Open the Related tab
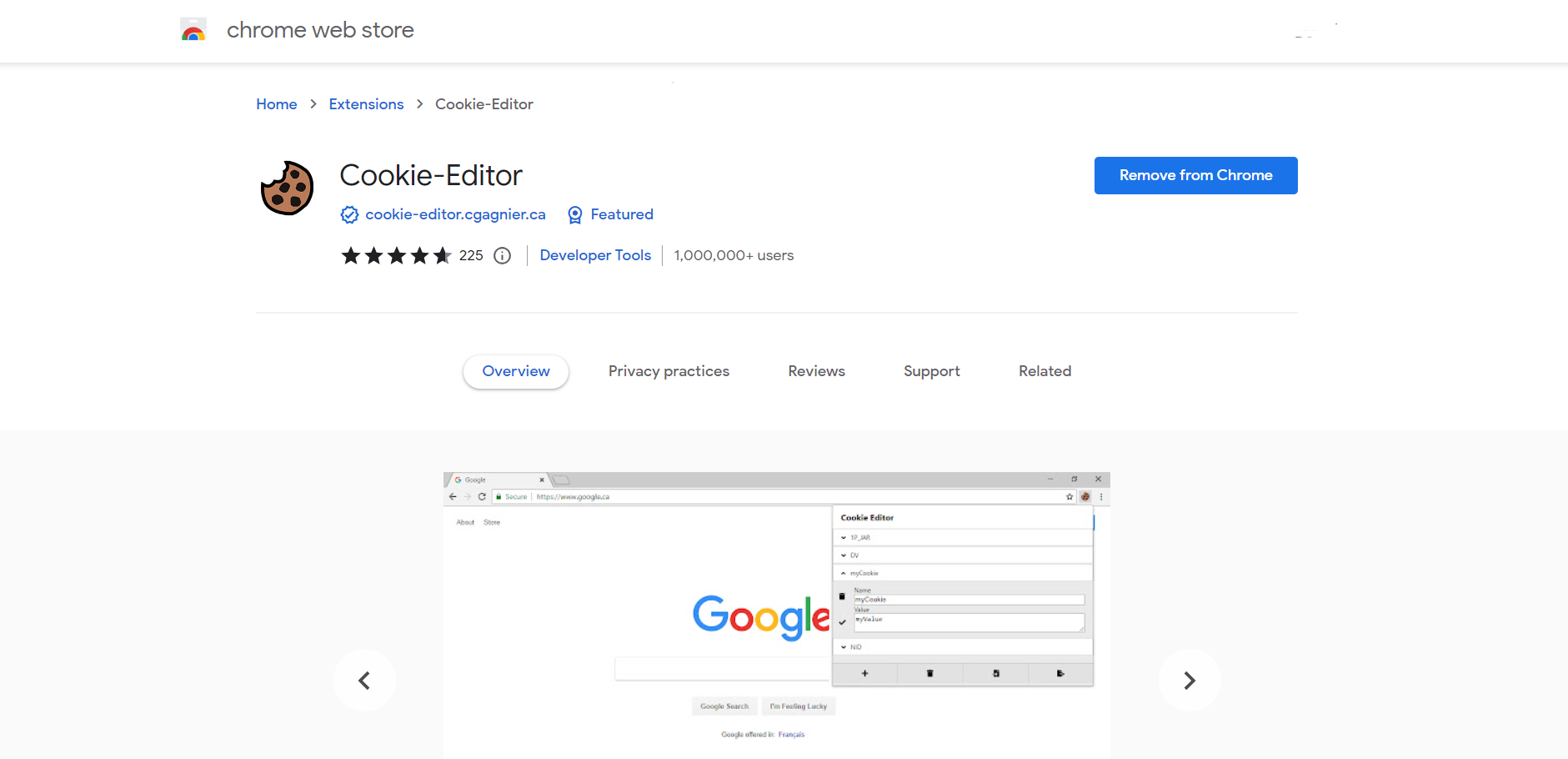The image size is (1568, 759). pyautogui.click(x=1044, y=371)
